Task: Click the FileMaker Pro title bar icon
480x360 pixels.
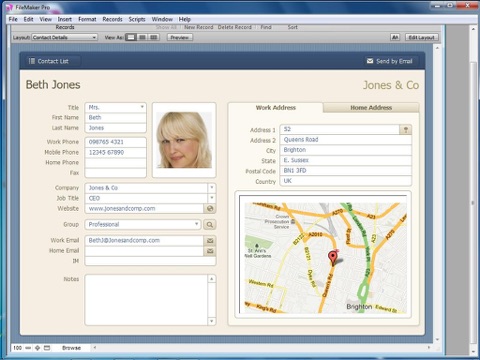Action: (x=10, y=7)
